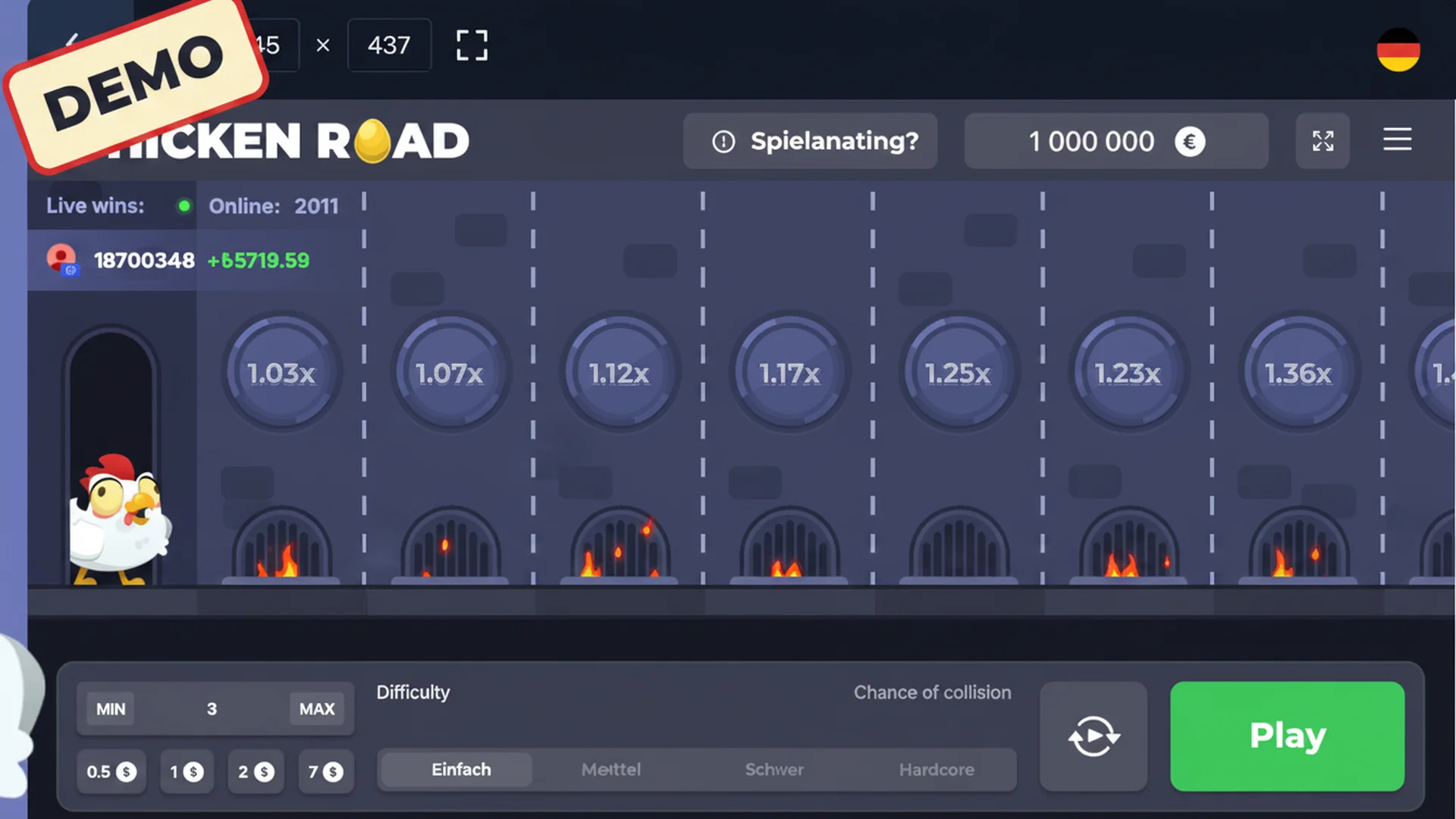Open language selector via the German flag
1456x819 pixels.
pos(1398,50)
